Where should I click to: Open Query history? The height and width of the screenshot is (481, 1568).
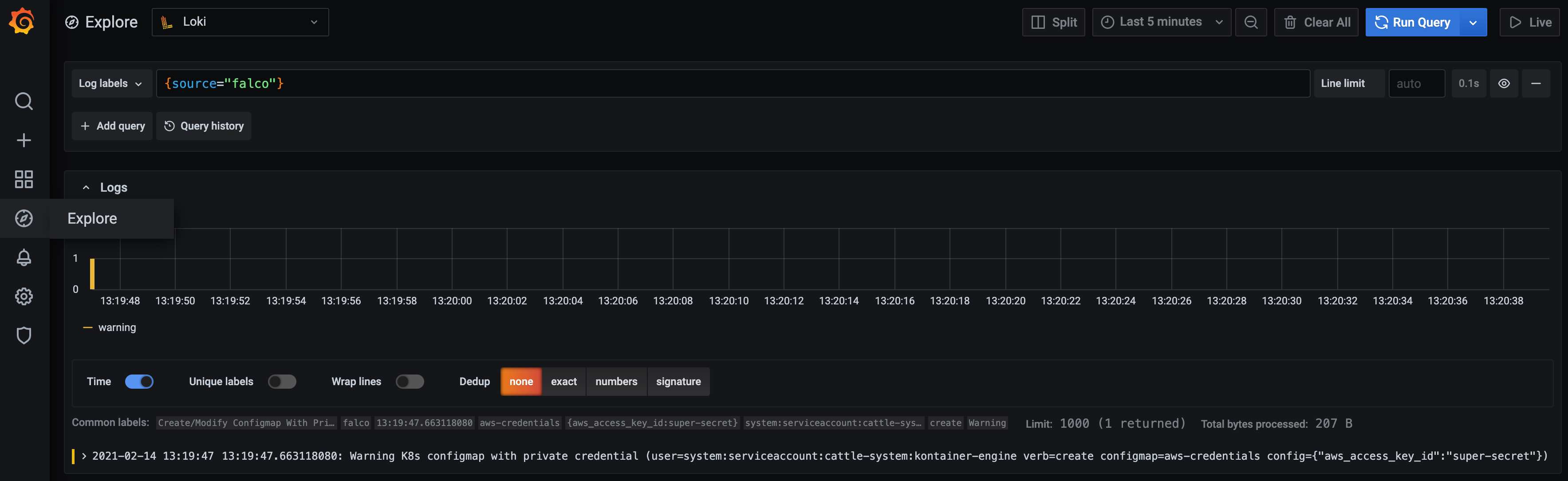click(x=203, y=126)
